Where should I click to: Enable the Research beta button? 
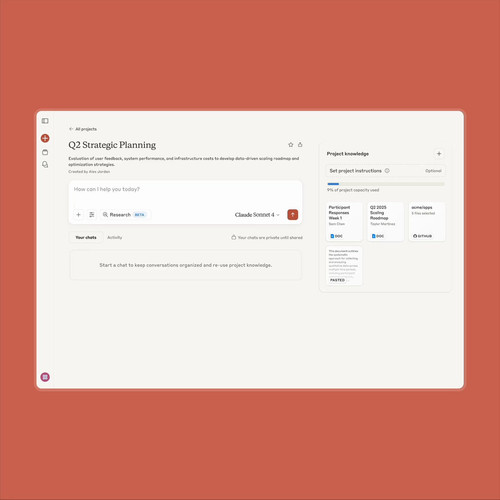tap(124, 215)
